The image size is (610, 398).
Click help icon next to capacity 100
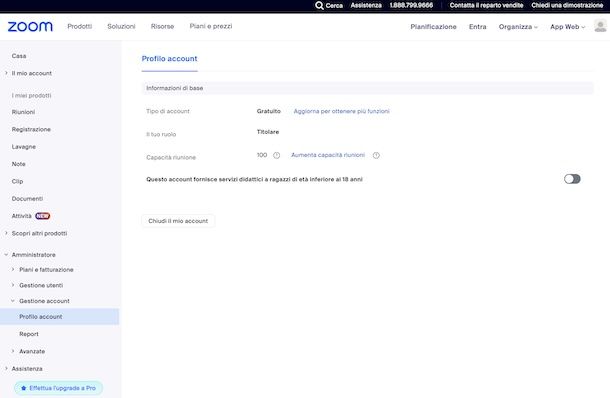pyautogui.click(x=276, y=155)
